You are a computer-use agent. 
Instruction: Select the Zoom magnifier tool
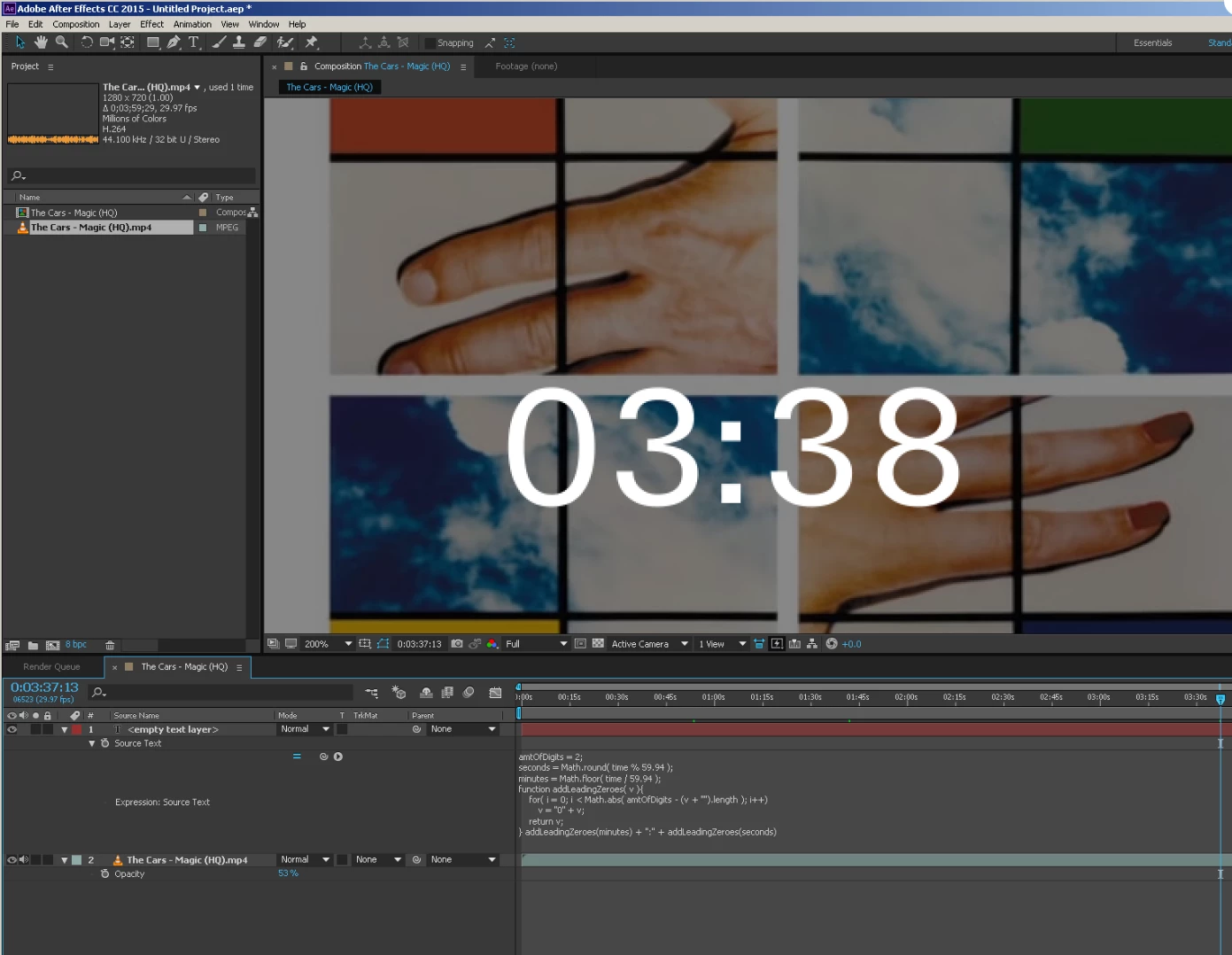click(61, 43)
